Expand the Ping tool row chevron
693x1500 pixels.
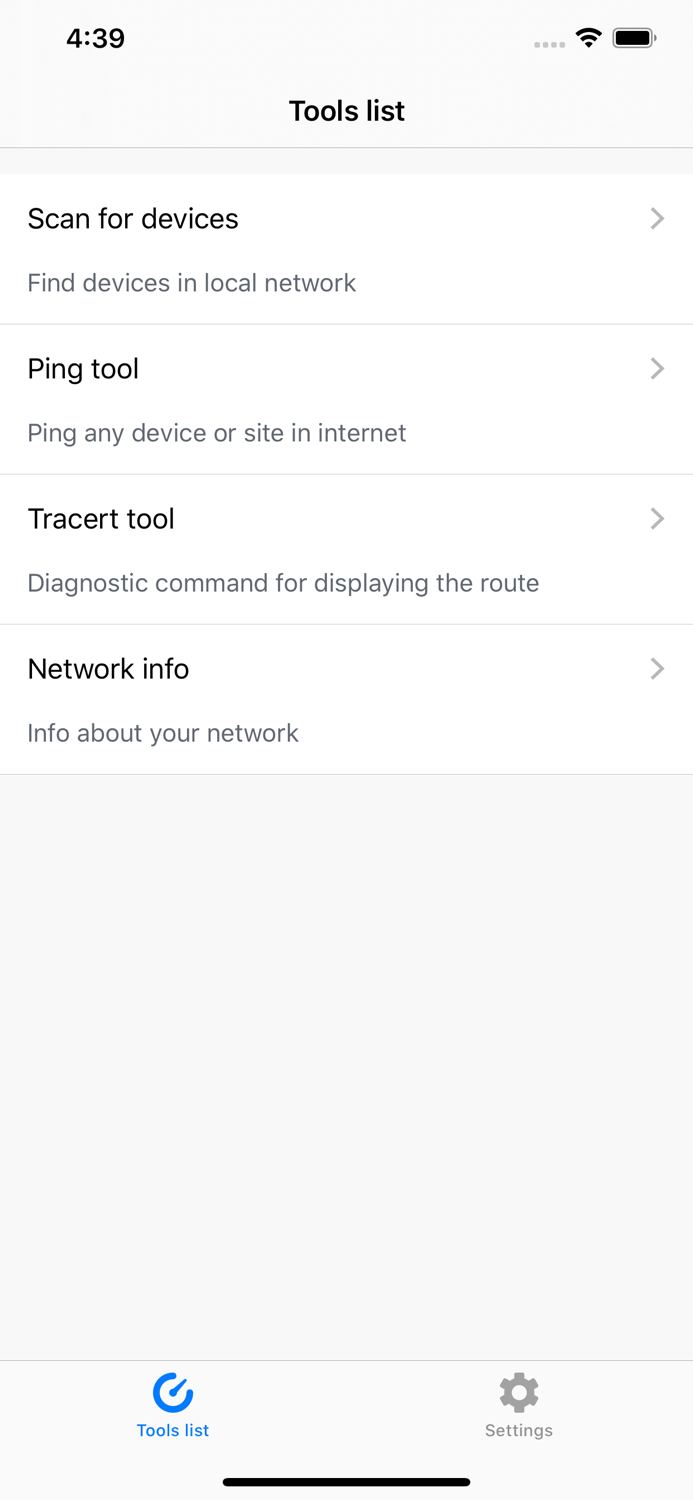click(x=657, y=369)
